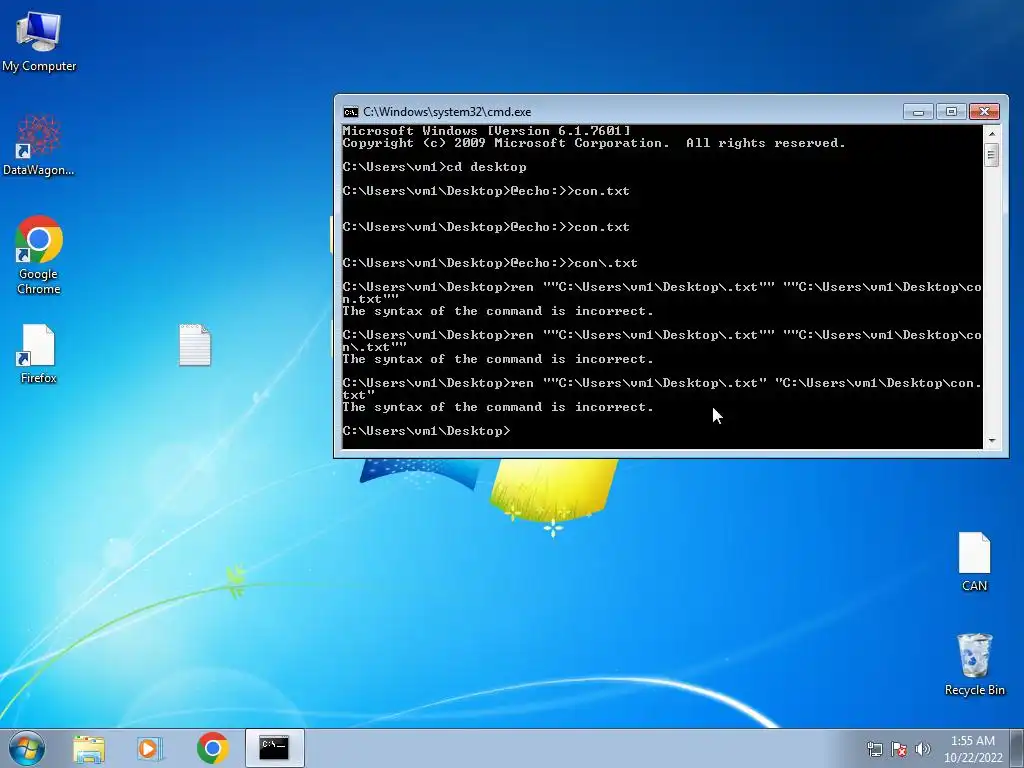Click the Copyright 2009 Microsoft Corporation line
1024x768 pixels.
pos(594,143)
